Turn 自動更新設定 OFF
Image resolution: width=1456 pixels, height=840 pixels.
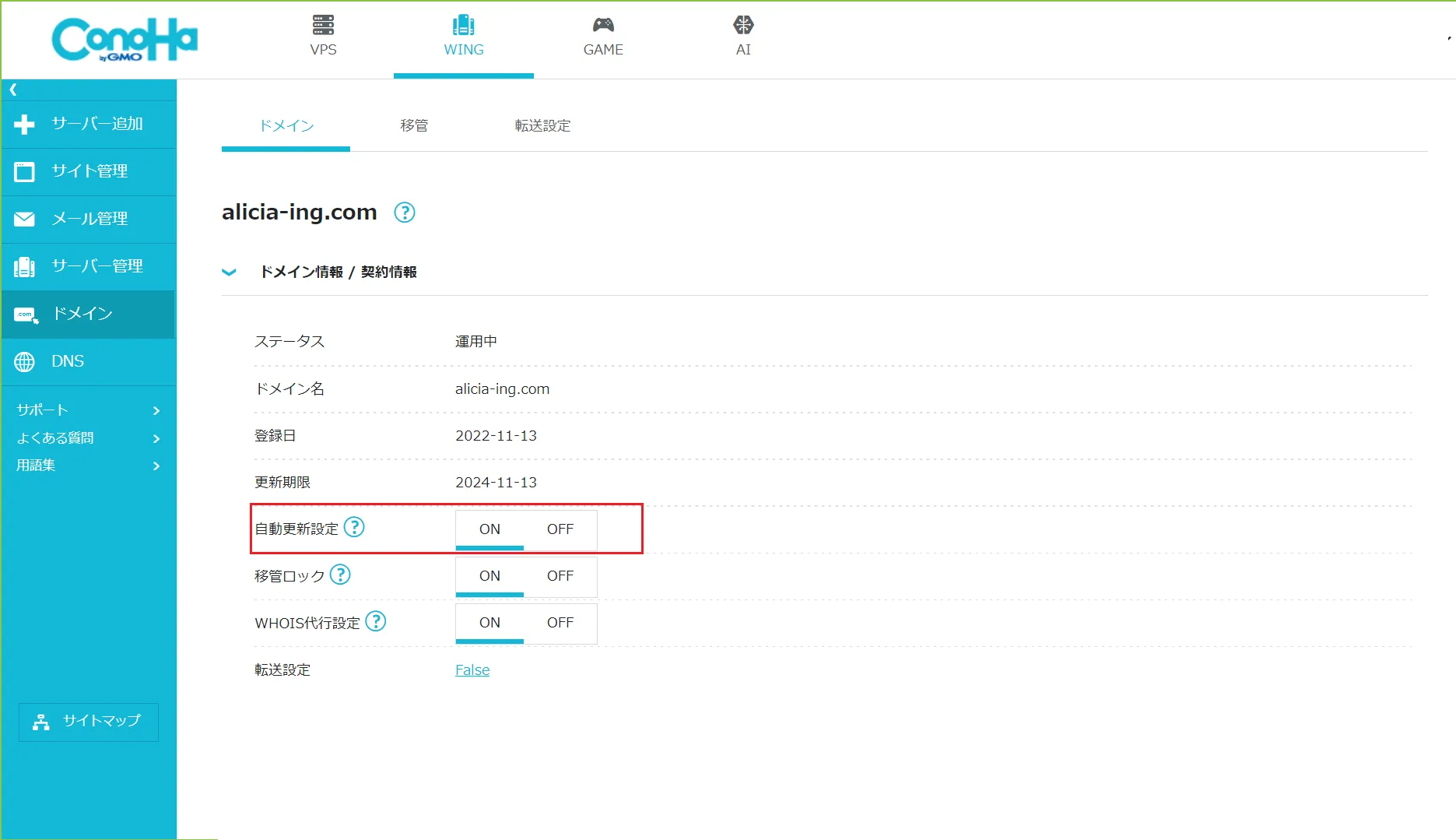coord(560,529)
